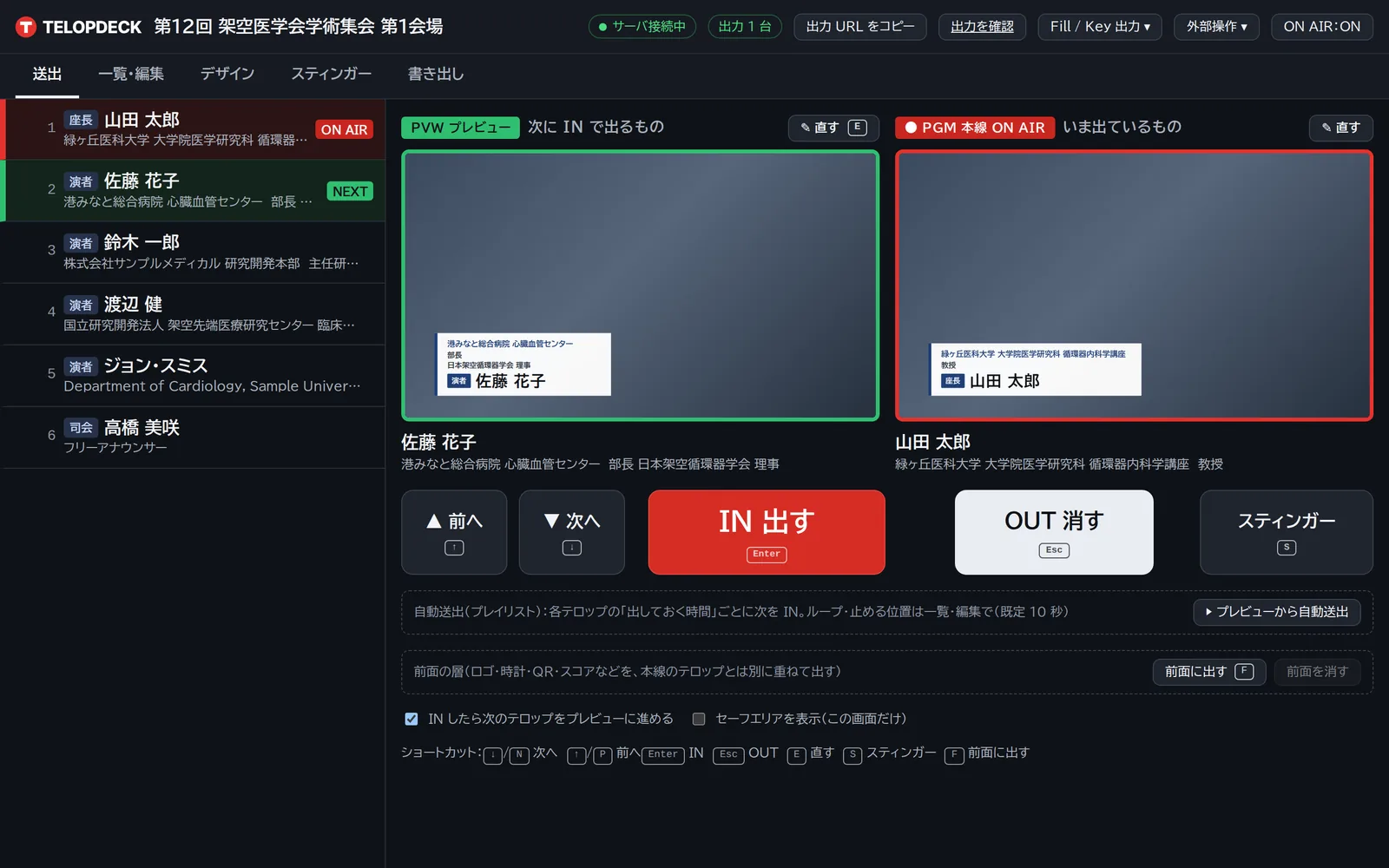Click the PGM 本線 ON AIR label badge

coord(975,128)
